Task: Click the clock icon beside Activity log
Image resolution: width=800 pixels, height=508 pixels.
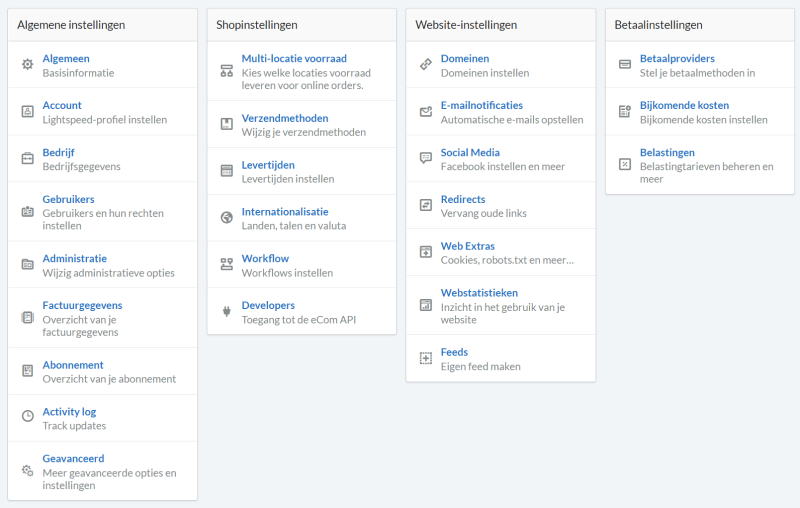Action: pos(28,416)
